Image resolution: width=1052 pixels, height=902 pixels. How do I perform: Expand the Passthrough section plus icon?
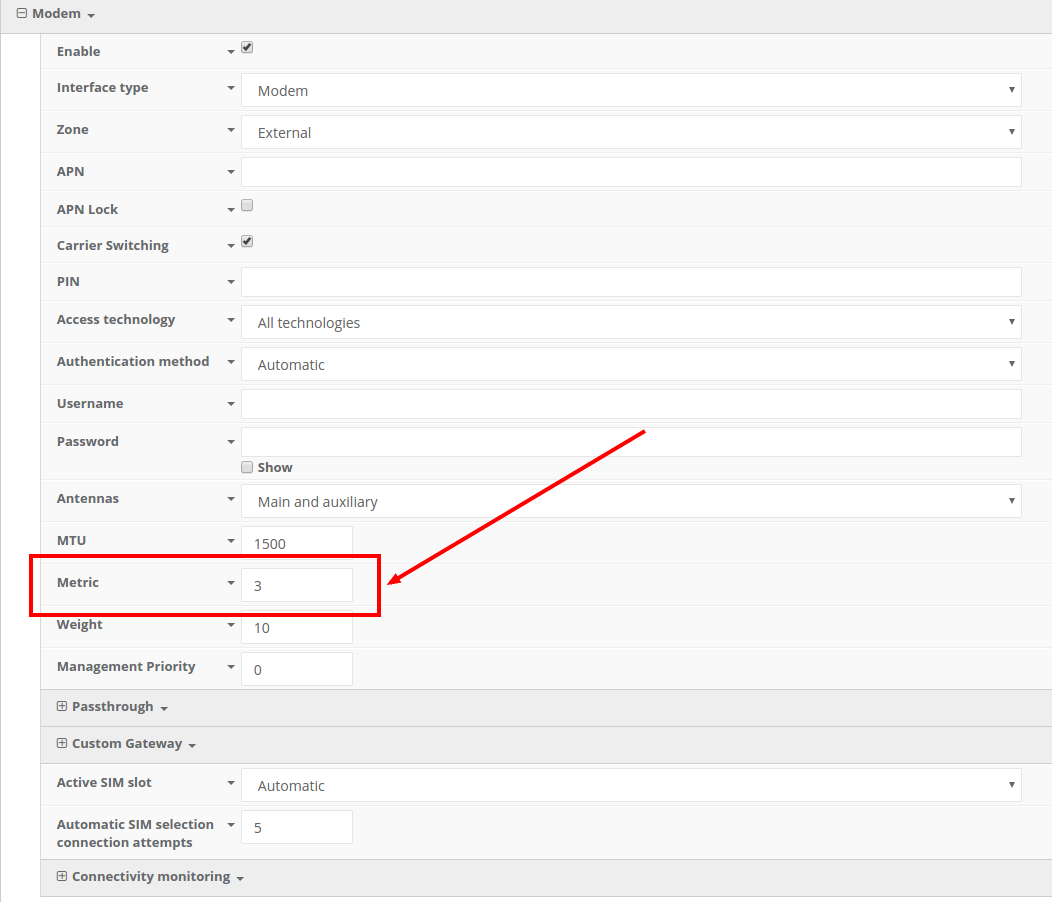tap(62, 706)
